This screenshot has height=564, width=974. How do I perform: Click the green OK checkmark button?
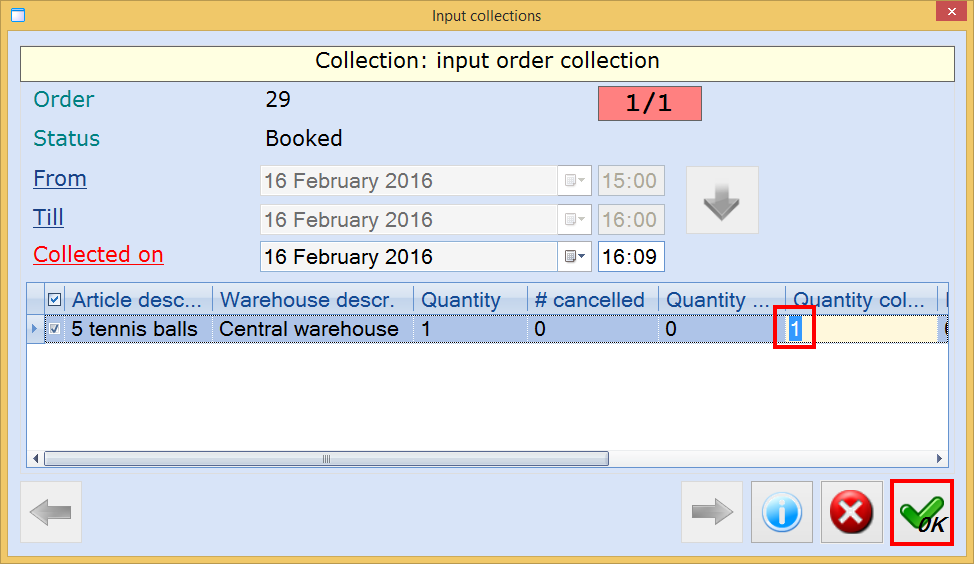(x=921, y=513)
